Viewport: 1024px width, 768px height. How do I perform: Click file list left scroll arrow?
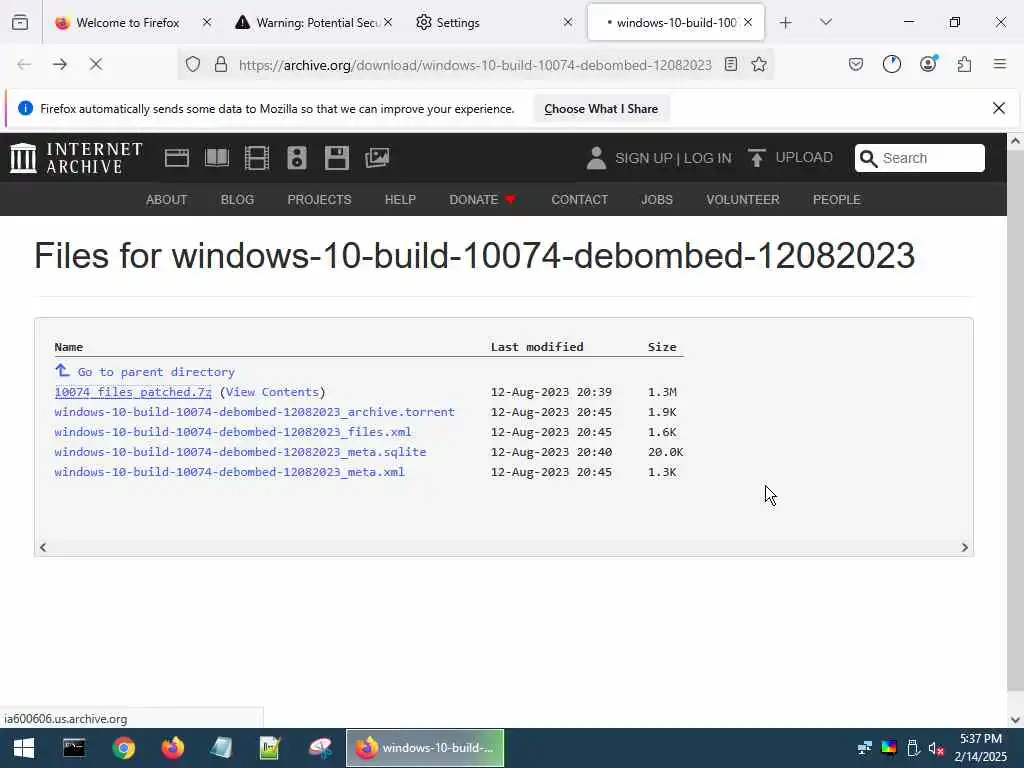[43, 547]
